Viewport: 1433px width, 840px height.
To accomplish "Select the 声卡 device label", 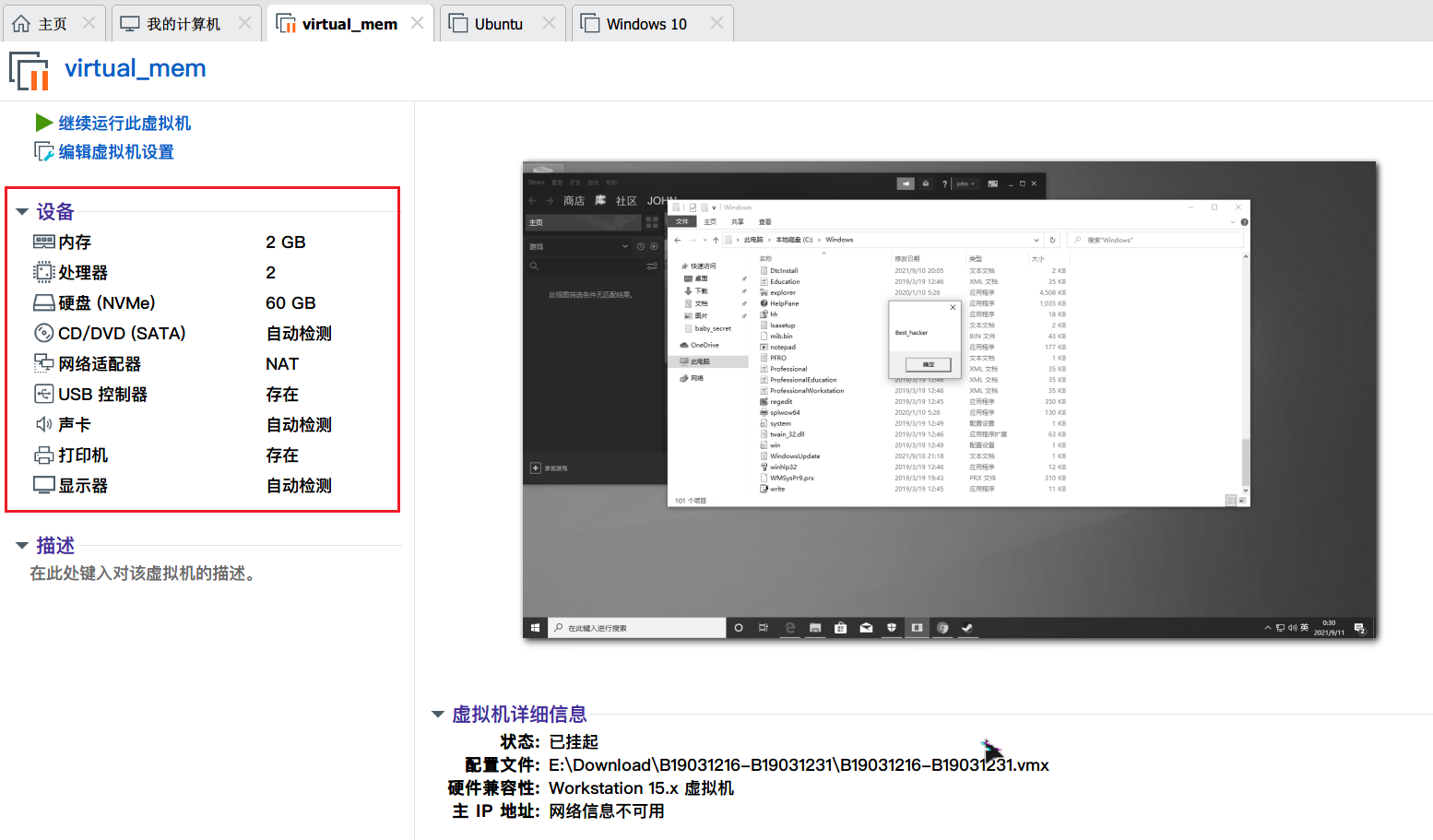I will click(75, 424).
